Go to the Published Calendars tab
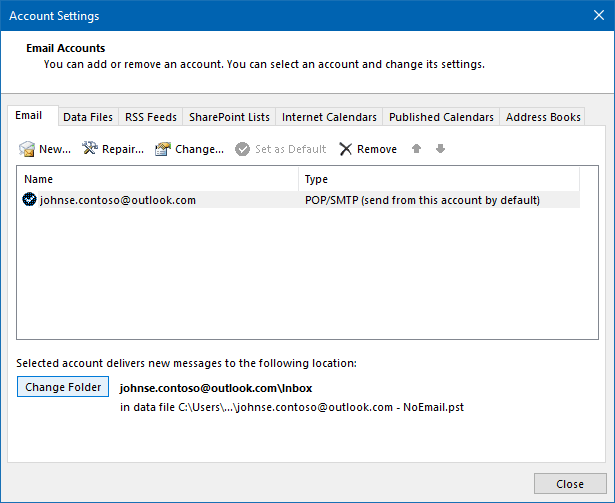This screenshot has width=615, height=503. coord(441,117)
